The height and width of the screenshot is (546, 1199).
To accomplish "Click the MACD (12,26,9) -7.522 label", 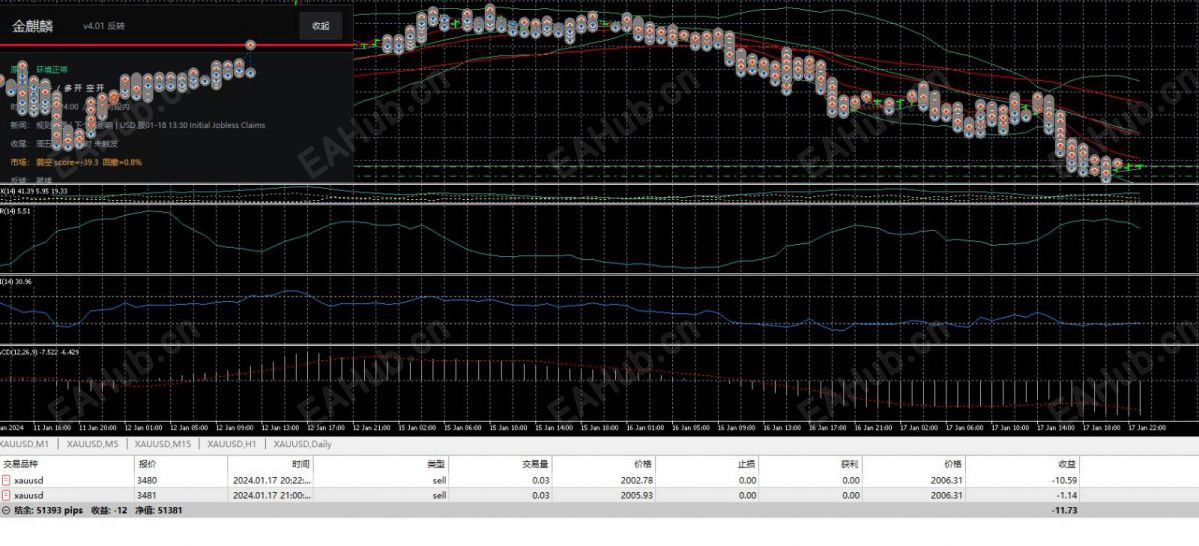I will tap(40, 352).
